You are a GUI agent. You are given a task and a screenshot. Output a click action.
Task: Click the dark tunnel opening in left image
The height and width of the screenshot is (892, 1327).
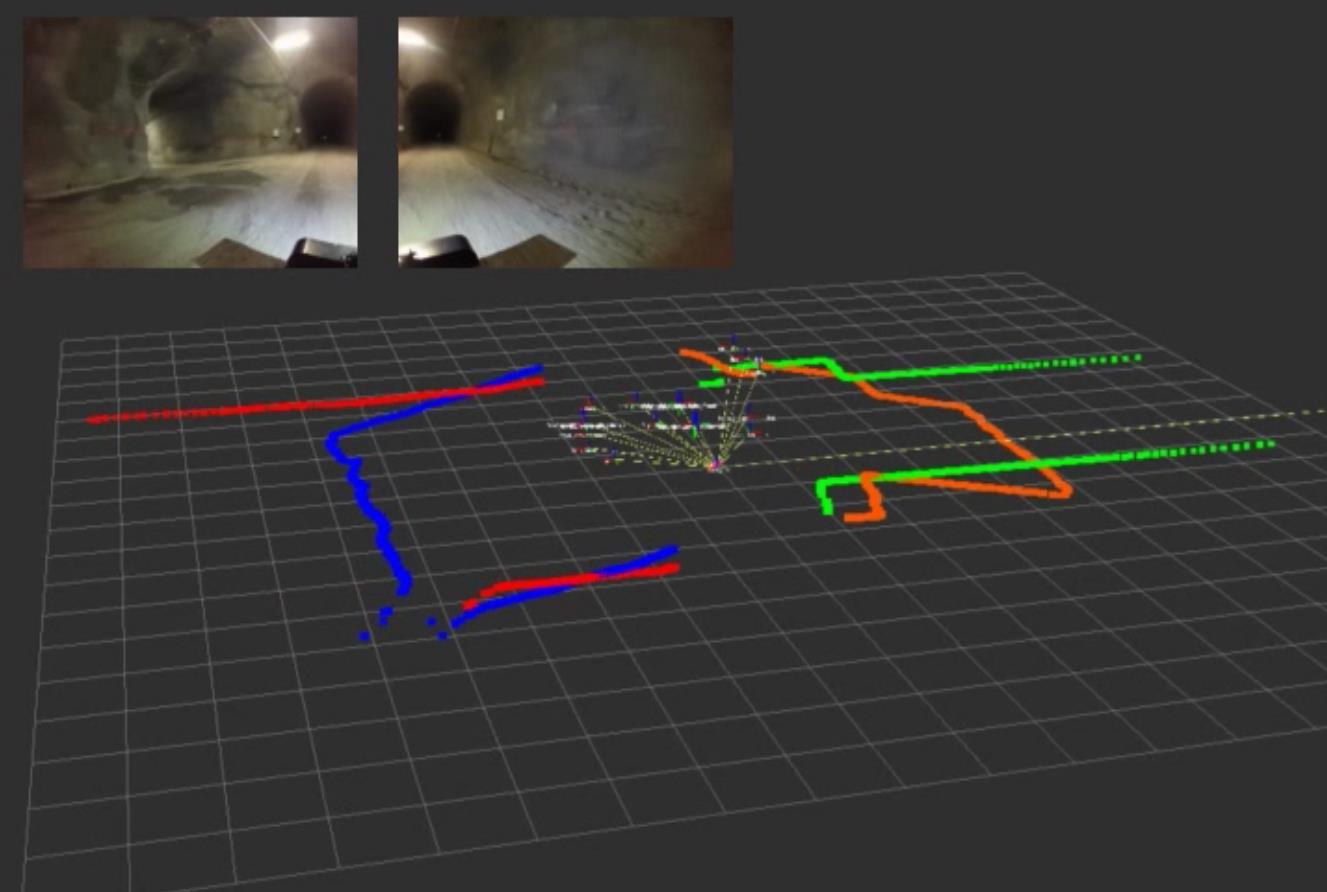[x=328, y=112]
